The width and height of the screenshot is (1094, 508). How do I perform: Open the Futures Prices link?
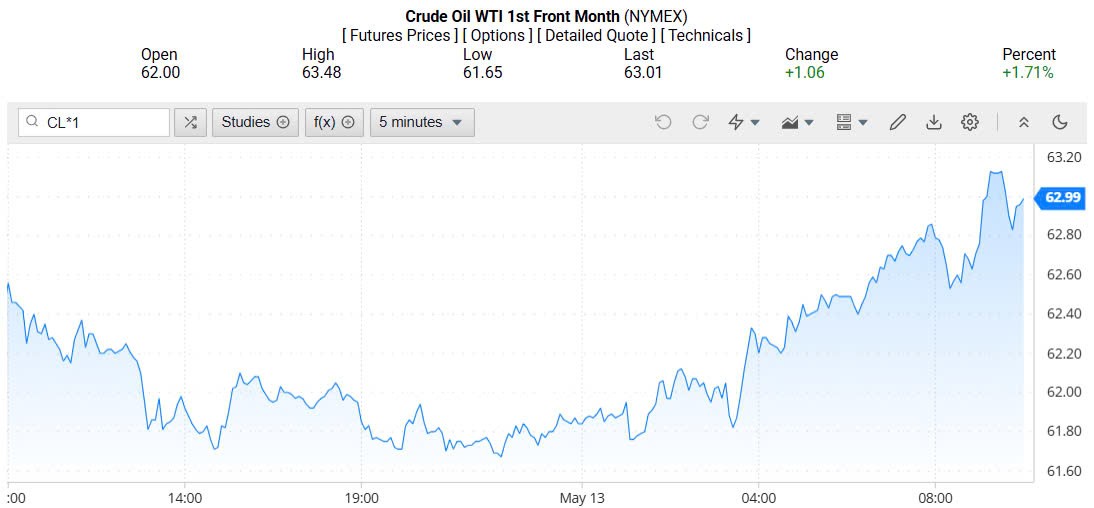point(399,35)
